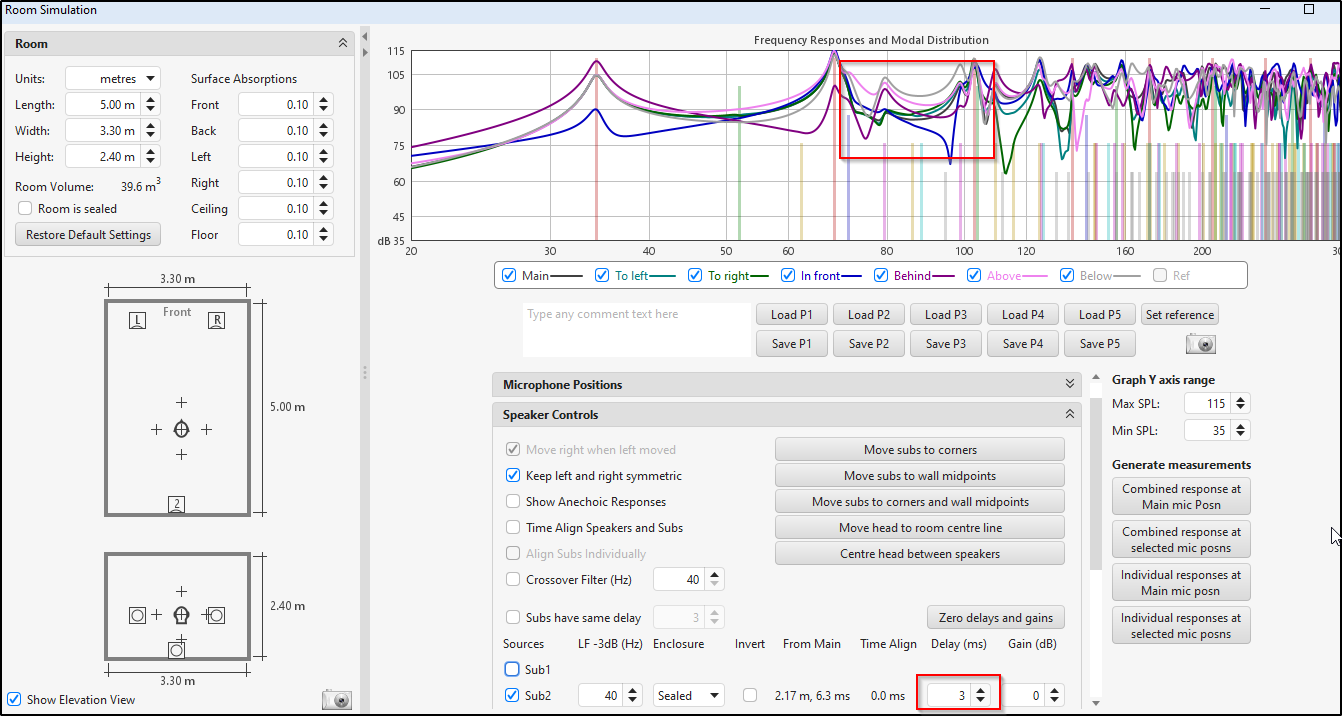Click Load P5 button
The width and height of the screenshot is (1342, 716).
pos(1100,315)
